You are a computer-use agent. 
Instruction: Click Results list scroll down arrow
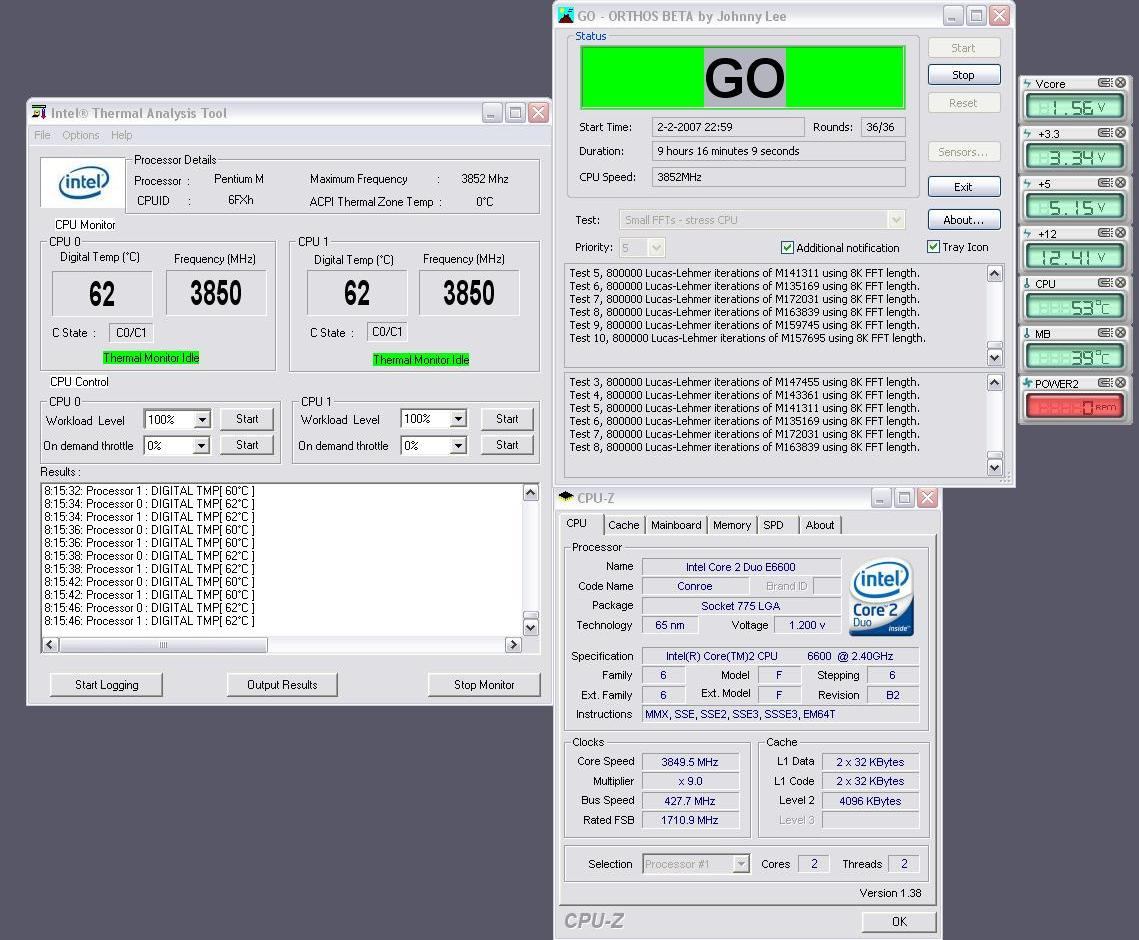click(531, 627)
